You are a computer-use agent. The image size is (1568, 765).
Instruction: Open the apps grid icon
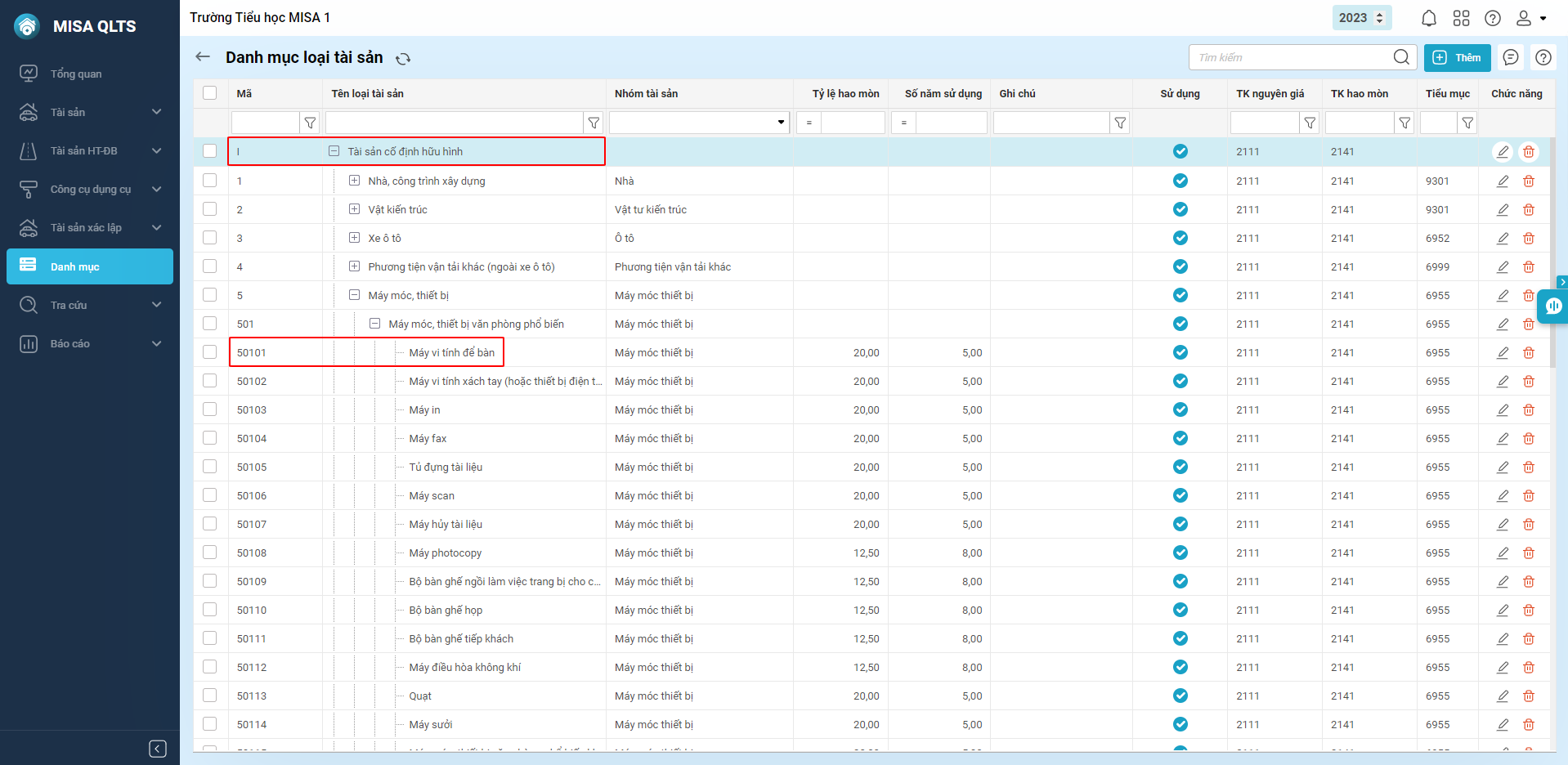click(1461, 18)
